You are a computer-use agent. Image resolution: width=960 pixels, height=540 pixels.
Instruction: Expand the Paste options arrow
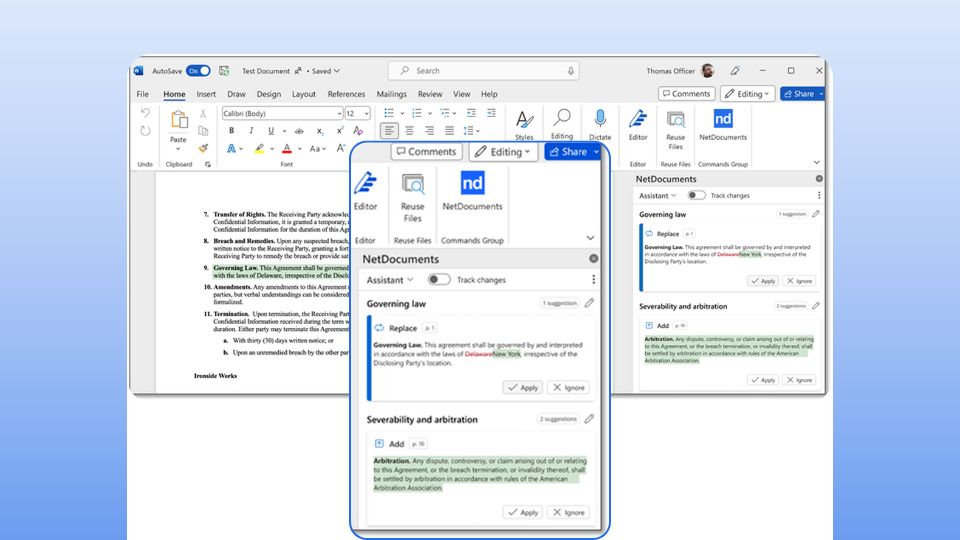coord(178,149)
